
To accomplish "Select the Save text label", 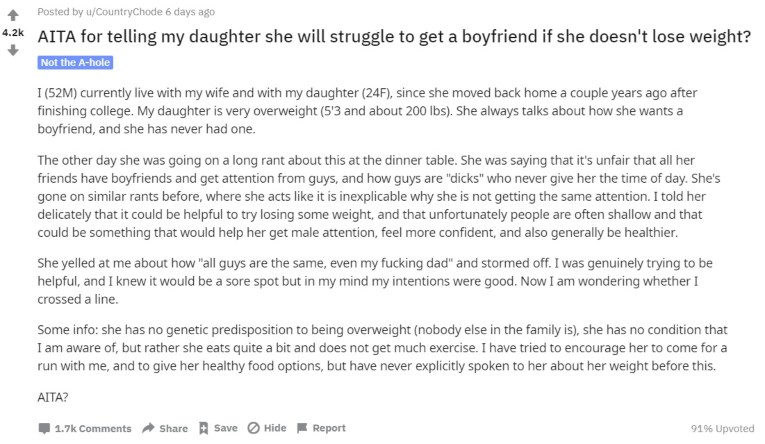I will pos(225,428).
